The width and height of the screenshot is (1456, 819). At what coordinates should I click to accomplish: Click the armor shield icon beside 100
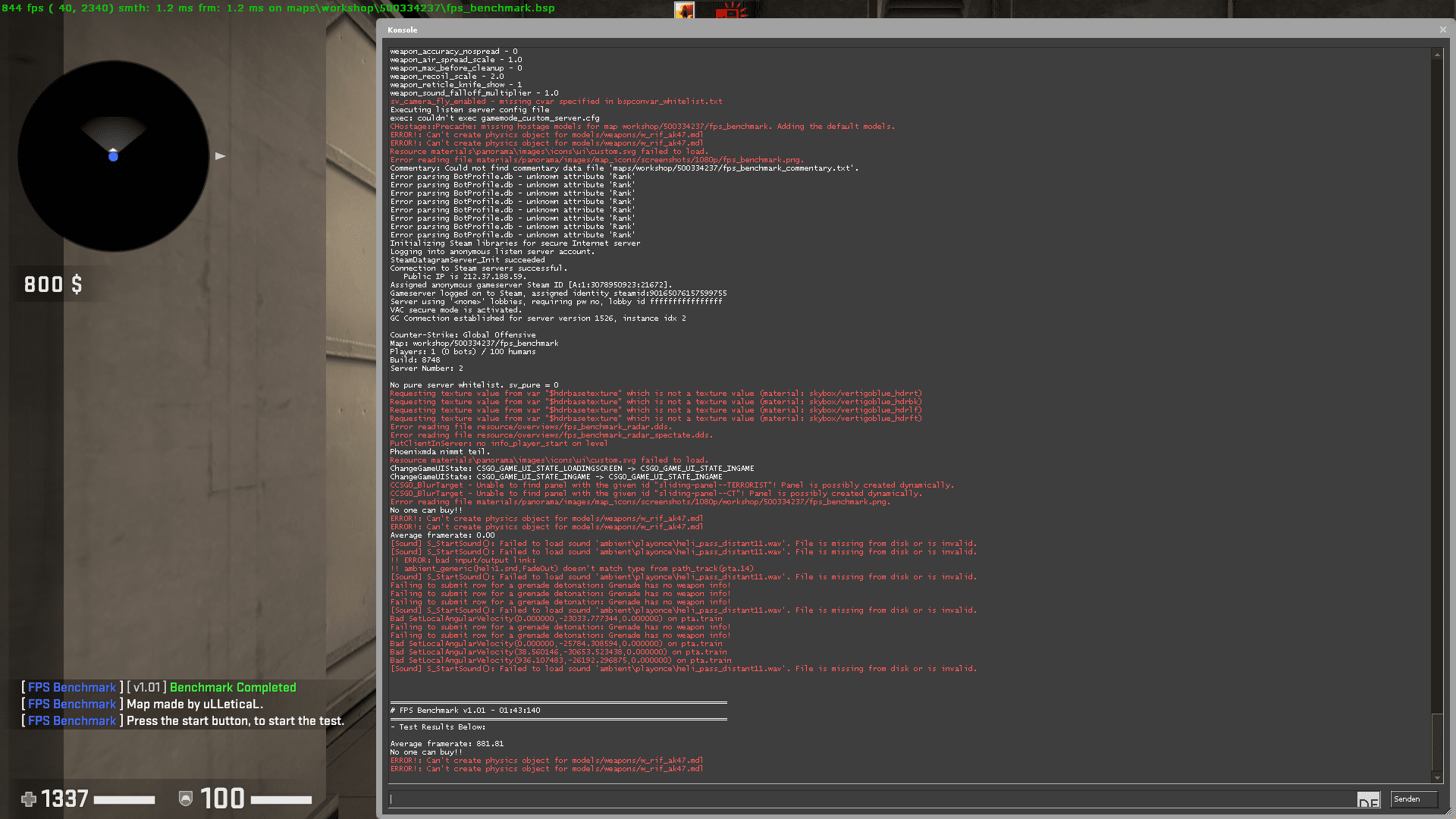point(185,799)
